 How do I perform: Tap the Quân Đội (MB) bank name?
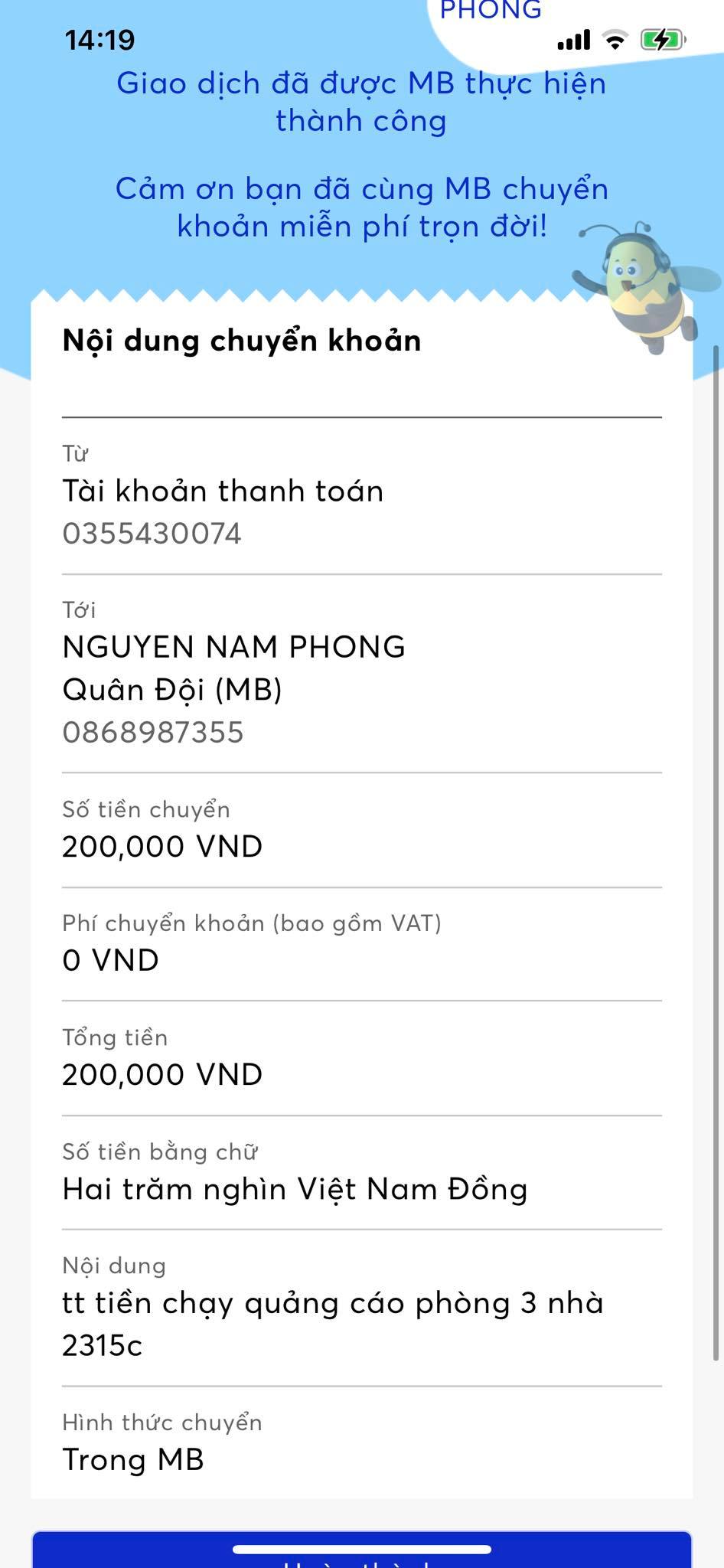click(172, 690)
